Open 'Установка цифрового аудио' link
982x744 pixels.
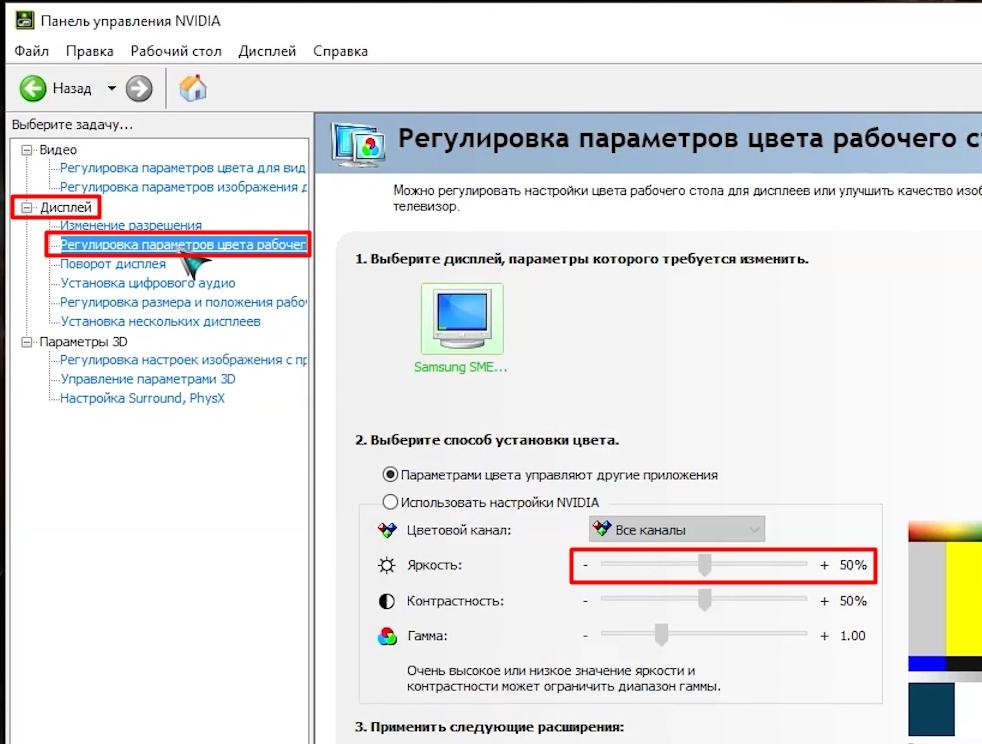coord(148,283)
